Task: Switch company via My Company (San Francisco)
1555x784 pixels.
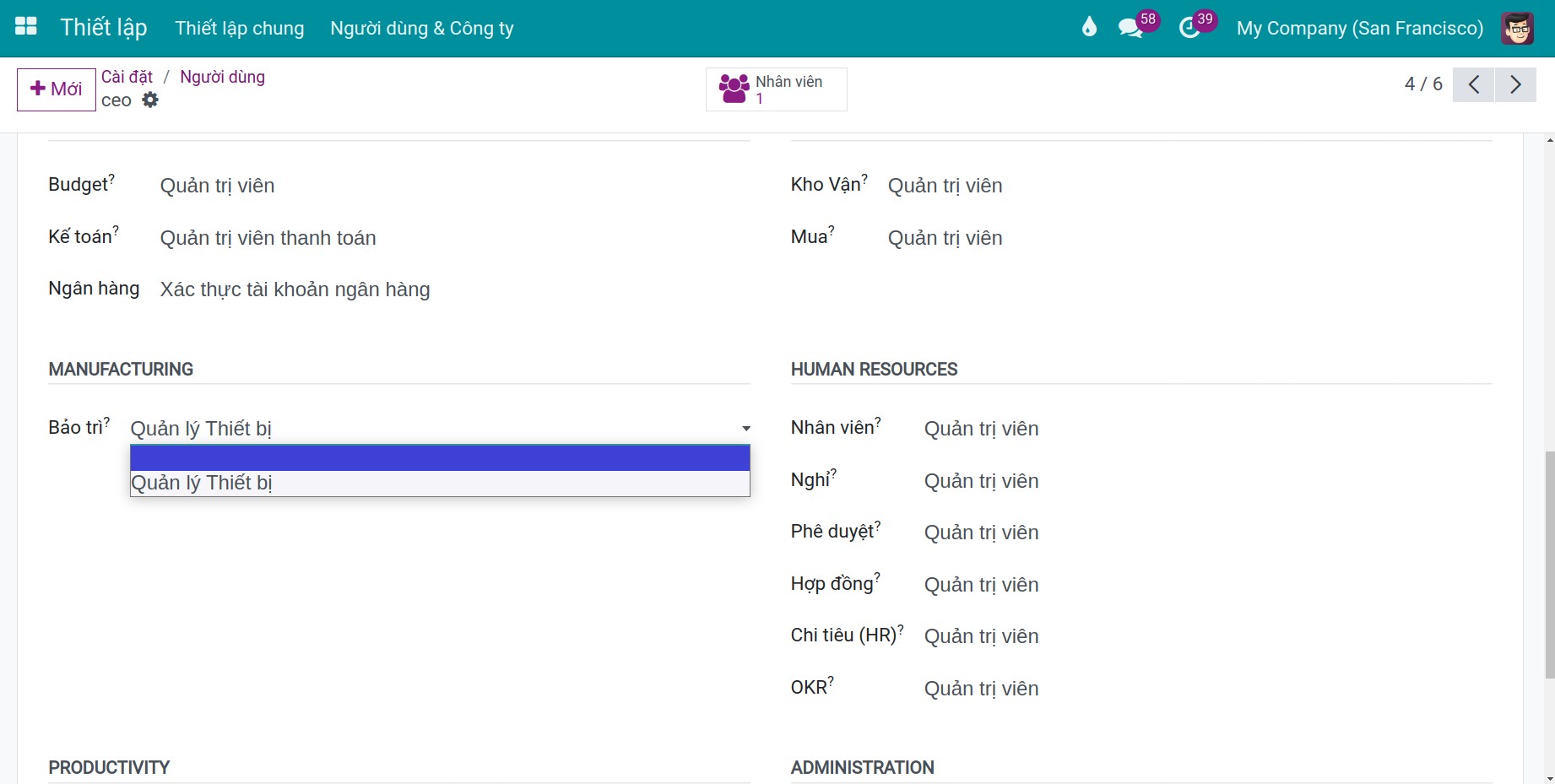Action: click(x=1360, y=28)
